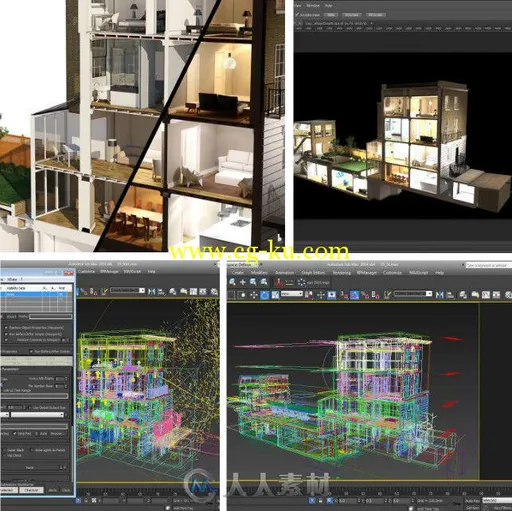This screenshot has height=511, width=512.
Task: Click the Clear button in RPManager dialog
Action: pos(66,490)
